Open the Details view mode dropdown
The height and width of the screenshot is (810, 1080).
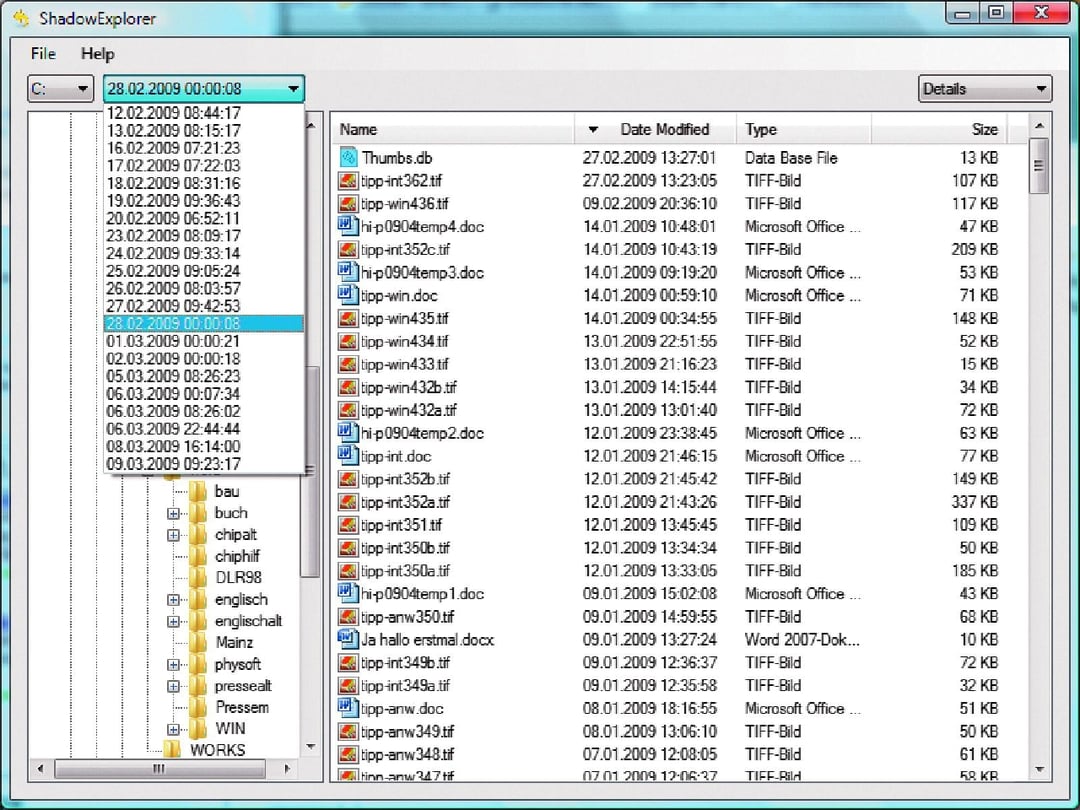(x=984, y=89)
